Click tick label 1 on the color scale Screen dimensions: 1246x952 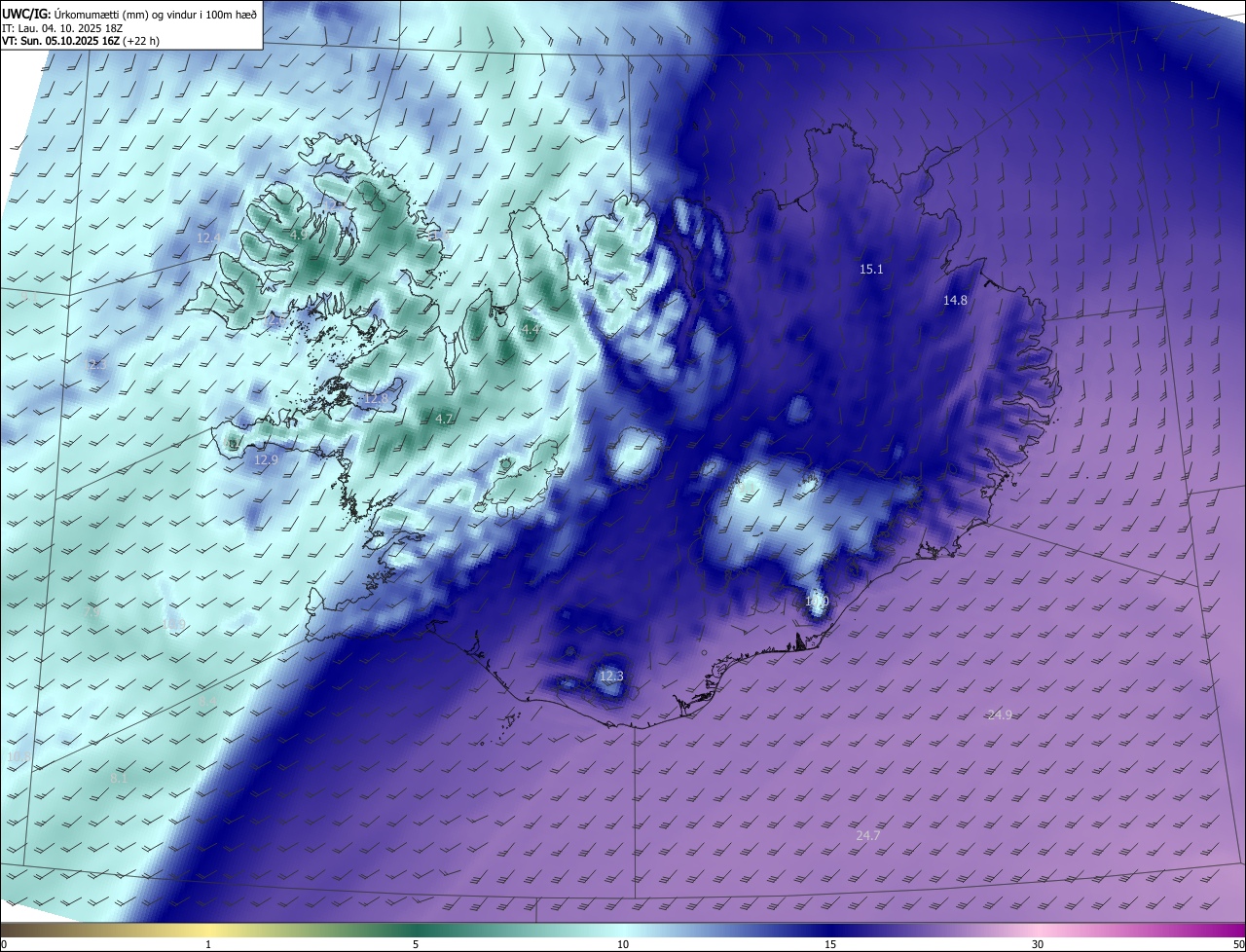pos(208,944)
